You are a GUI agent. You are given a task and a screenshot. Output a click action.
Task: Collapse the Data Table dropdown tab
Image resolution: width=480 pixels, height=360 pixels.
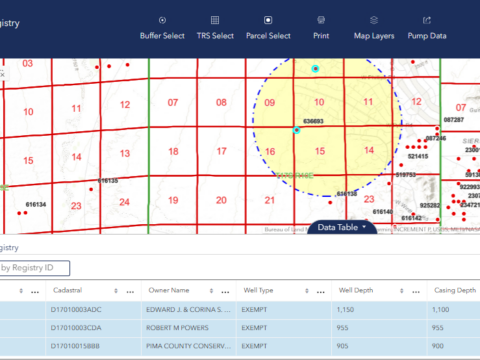(x=342, y=227)
